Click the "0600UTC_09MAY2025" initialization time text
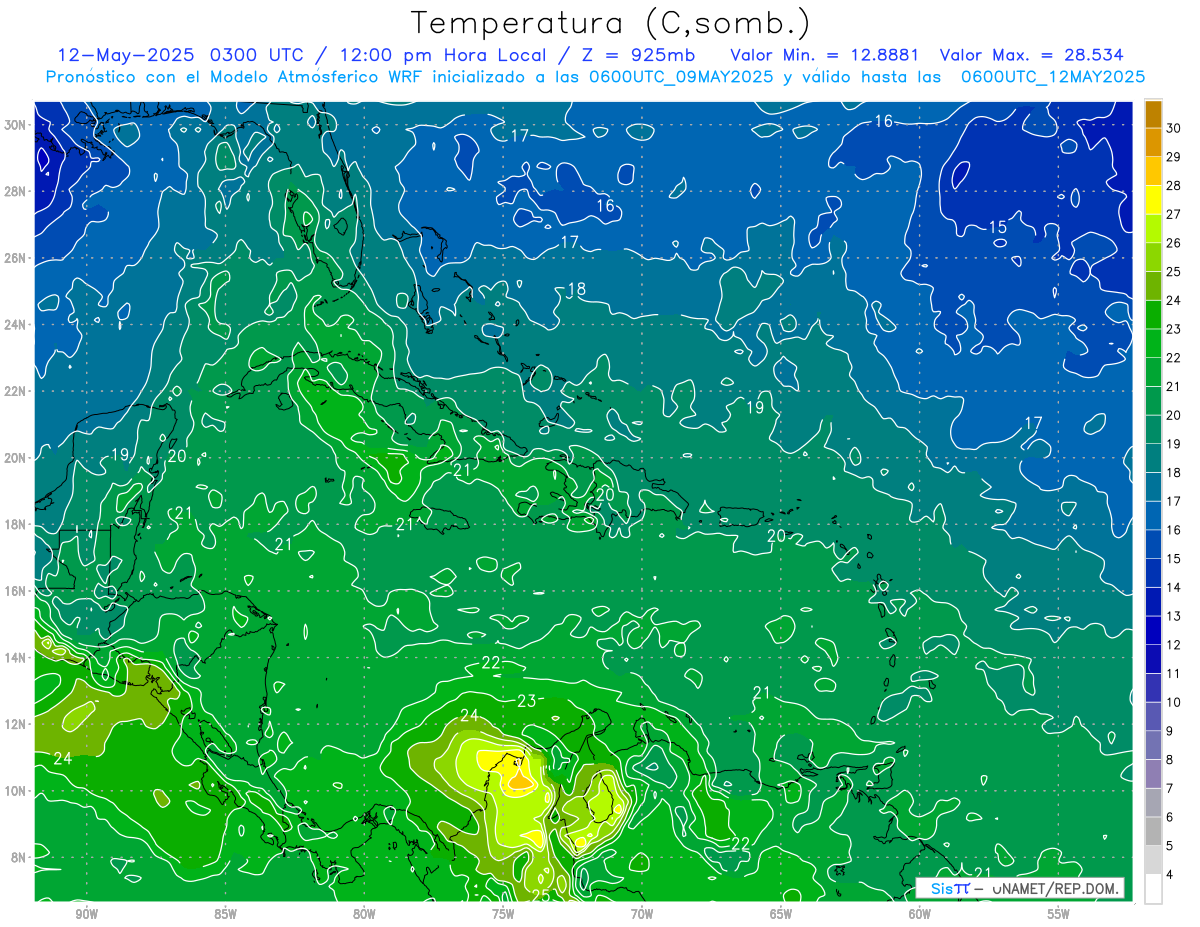 pyautogui.click(x=680, y=77)
